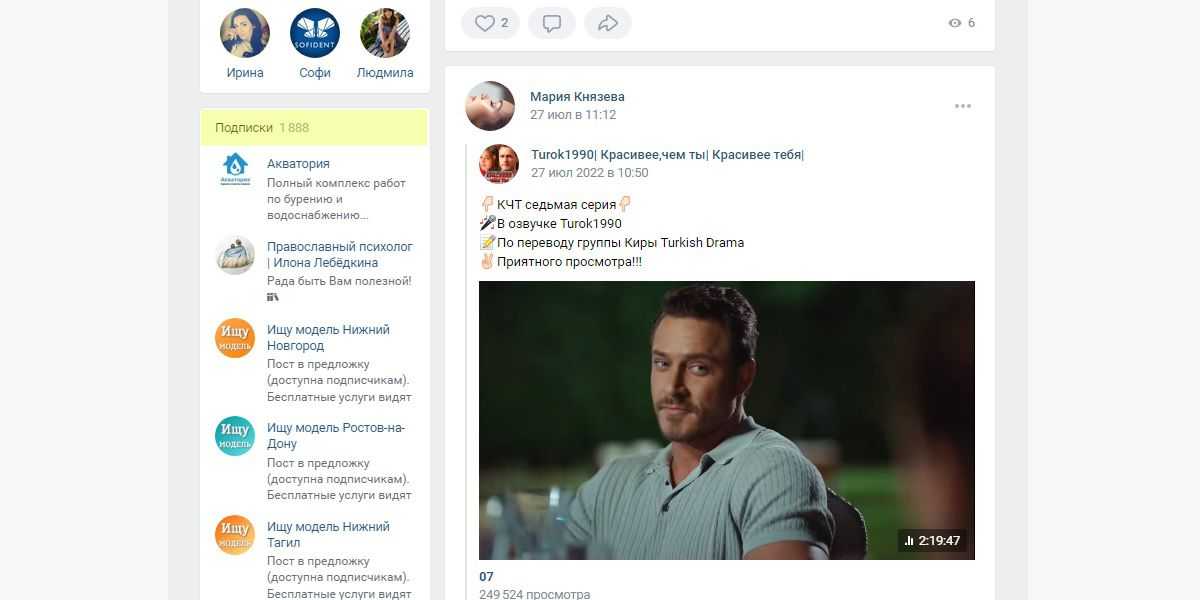Open Ищу модель Нижний Новгород icon
The height and width of the screenshot is (600, 1200).
(235, 338)
